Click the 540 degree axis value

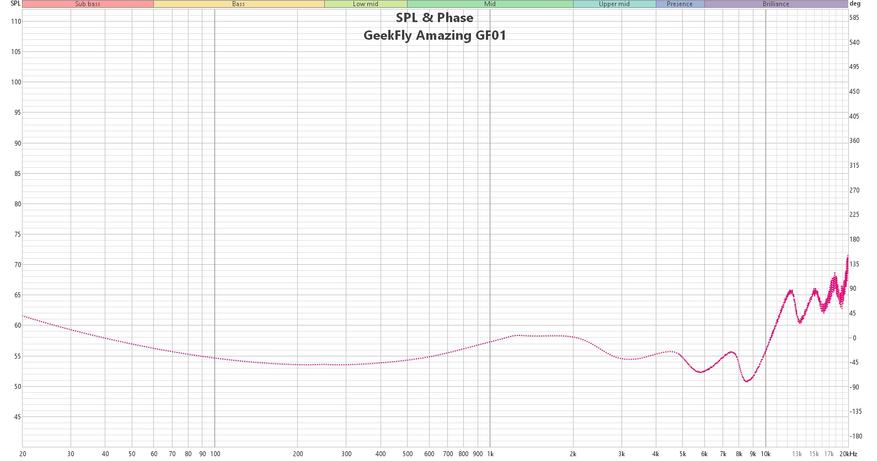click(854, 43)
